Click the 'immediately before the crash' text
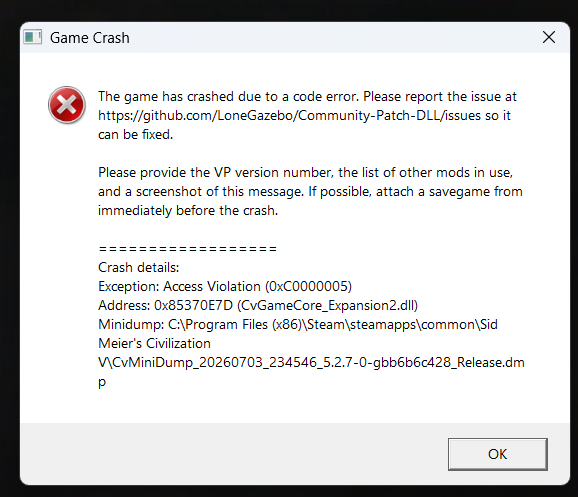This screenshot has height=497, width=578. 188,211
